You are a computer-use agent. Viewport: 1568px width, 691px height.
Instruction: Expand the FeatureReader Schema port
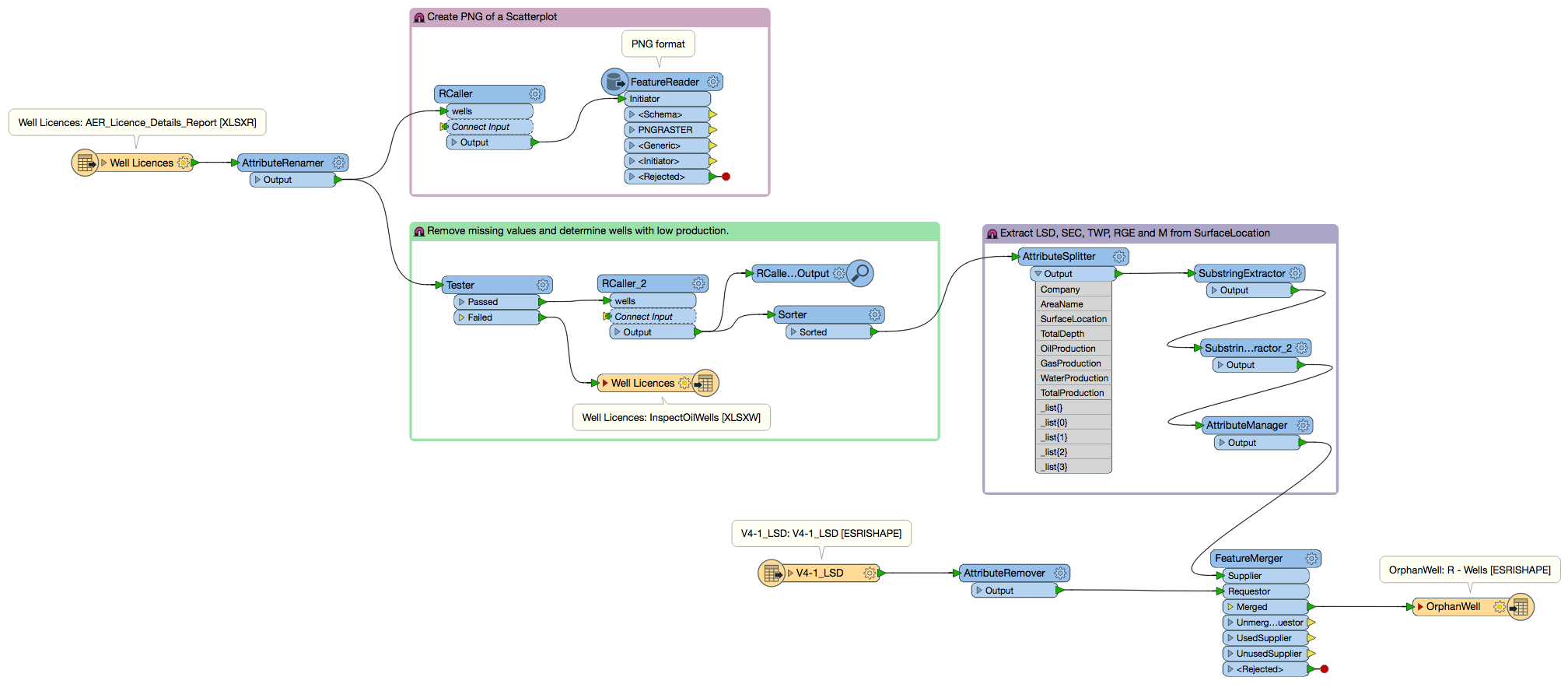pyautogui.click(x=632, y=114)
